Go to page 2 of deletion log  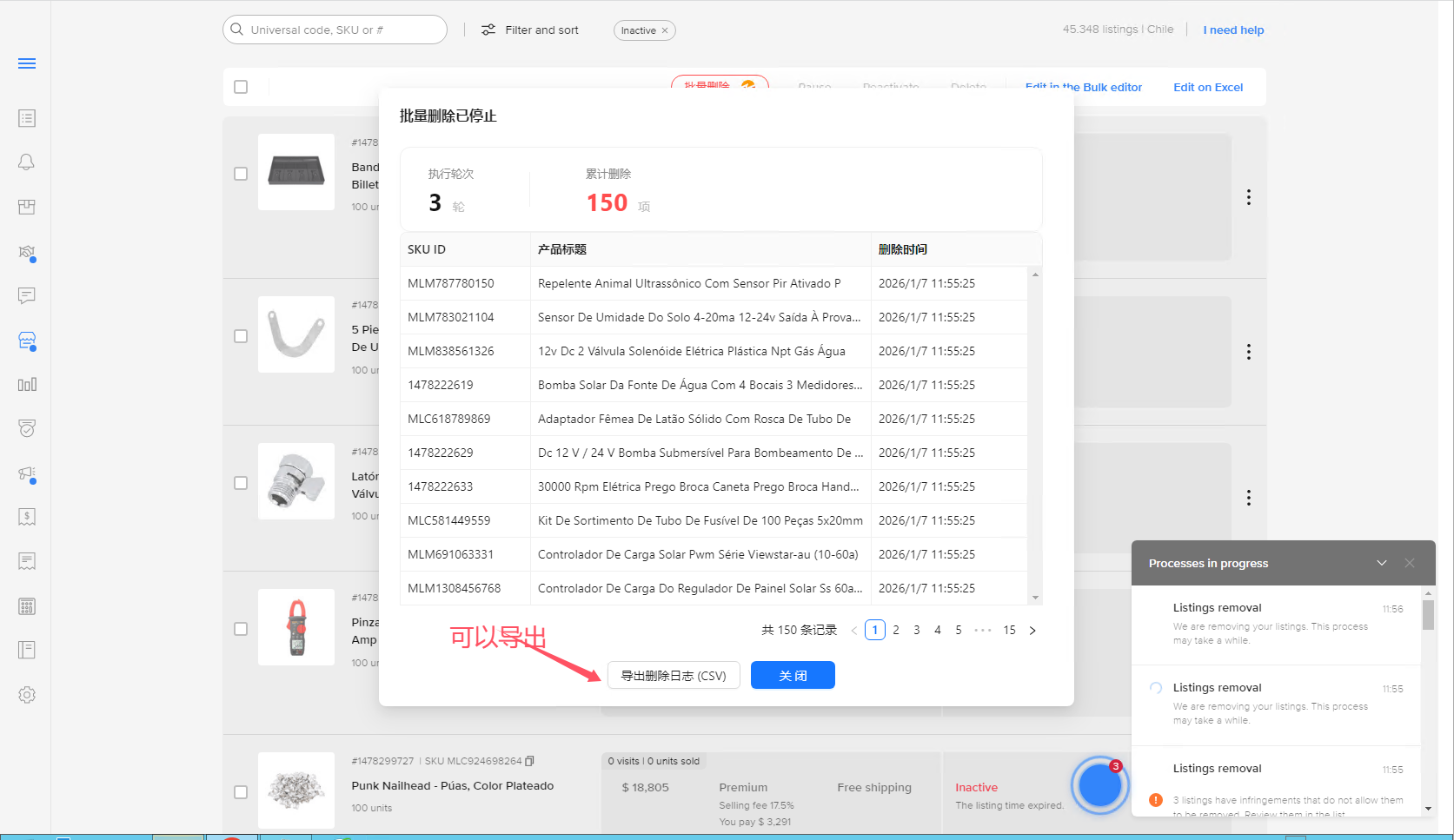[x=896, y=631]
